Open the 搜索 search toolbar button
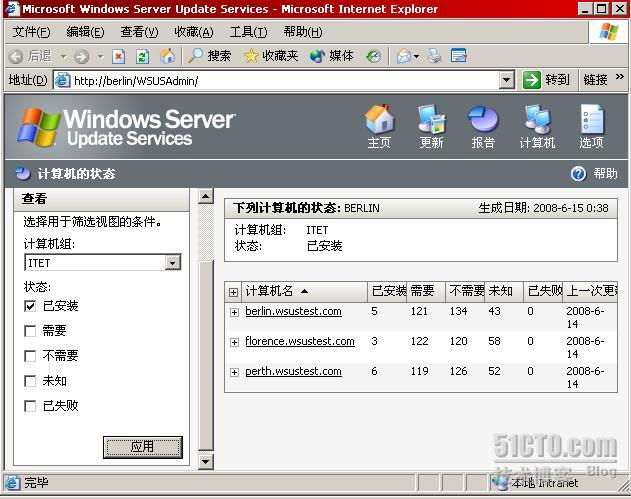The width and height of the screenshot is (631, 499). tap(209, 56)
